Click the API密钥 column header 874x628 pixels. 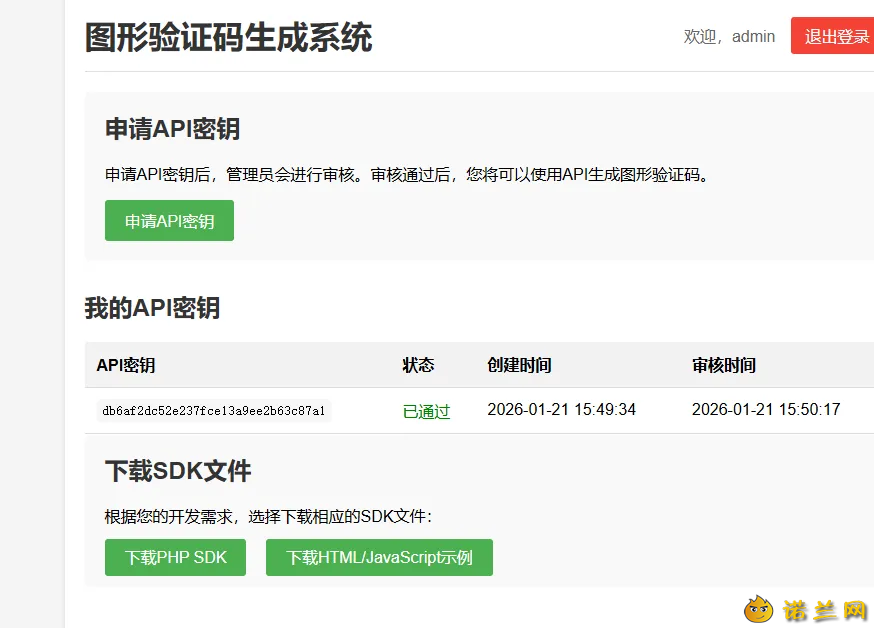126,365
